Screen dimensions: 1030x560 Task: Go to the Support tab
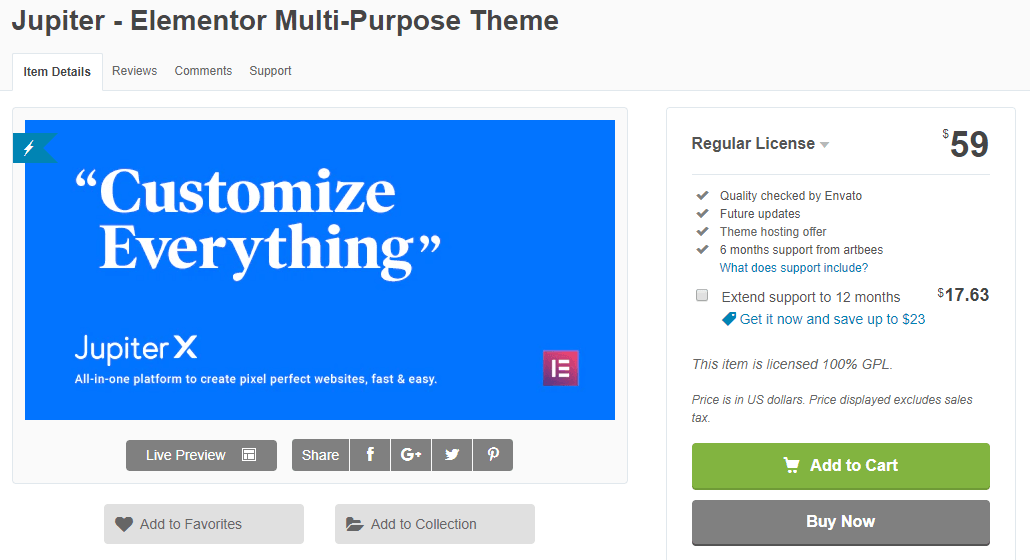[x=270, y=71]
